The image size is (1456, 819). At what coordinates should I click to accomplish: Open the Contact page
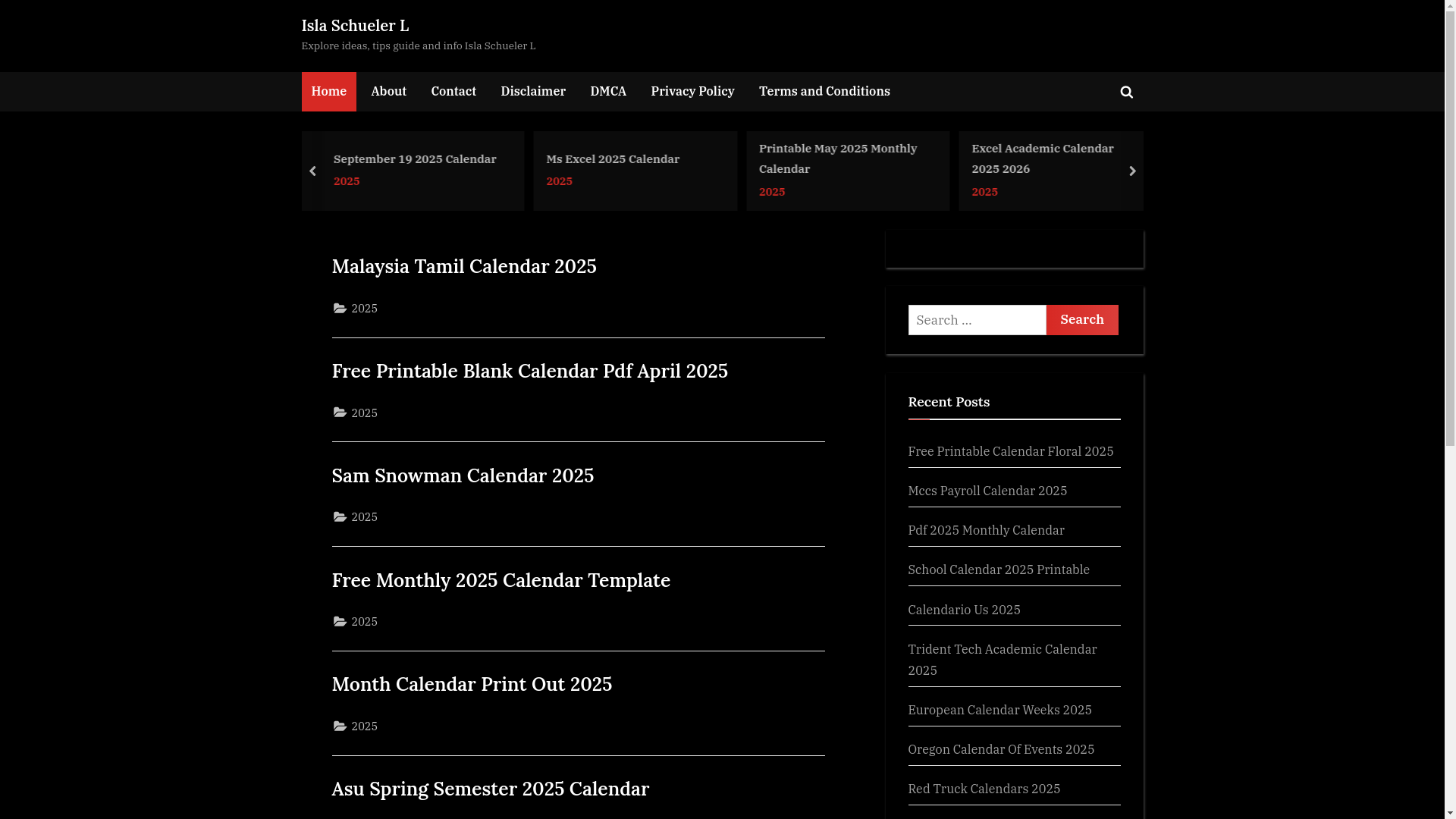click(x=453, y=92)
